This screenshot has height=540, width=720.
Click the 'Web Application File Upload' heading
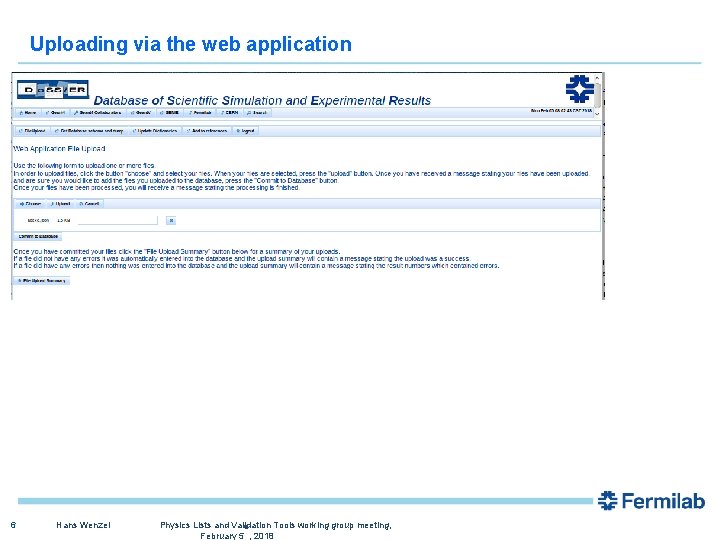tap(60, 149)
